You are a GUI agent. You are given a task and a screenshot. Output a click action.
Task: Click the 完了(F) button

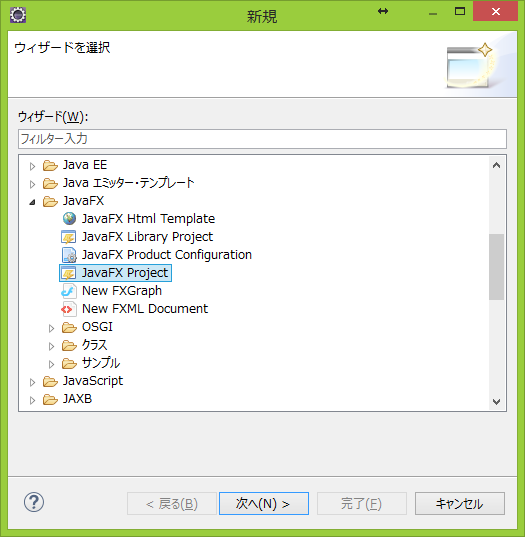tap(362, 503)
